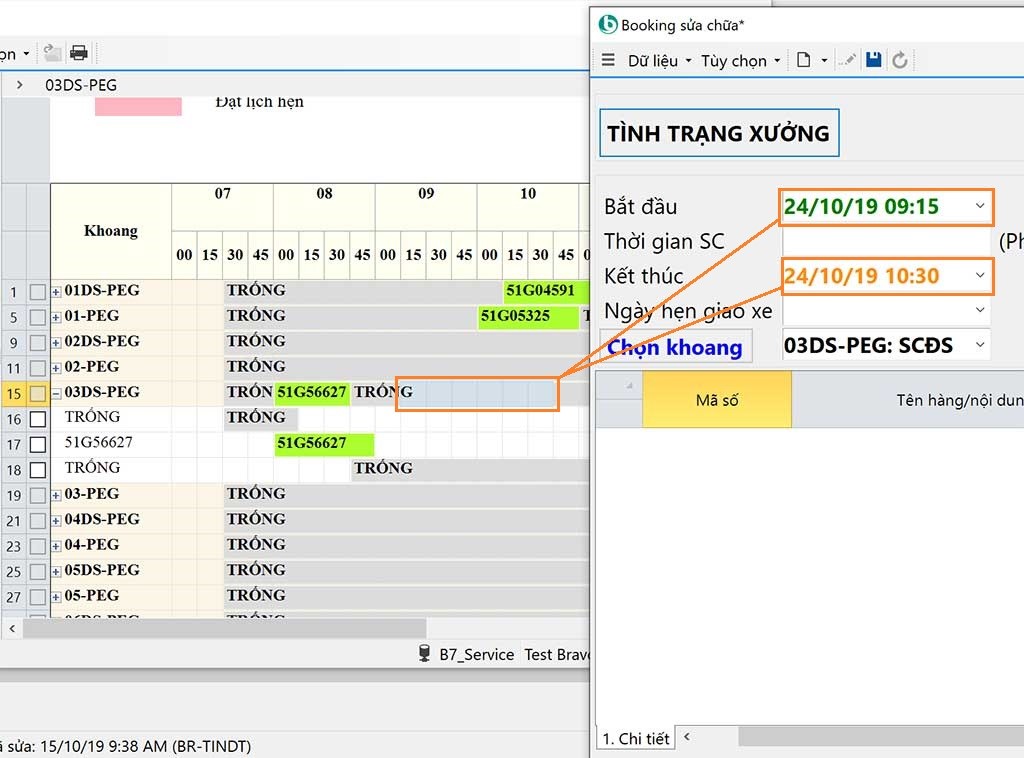This screenshot has width=1024, height=758.
Task: Click the edit pencil icon in toolbar
Action: 847,60
